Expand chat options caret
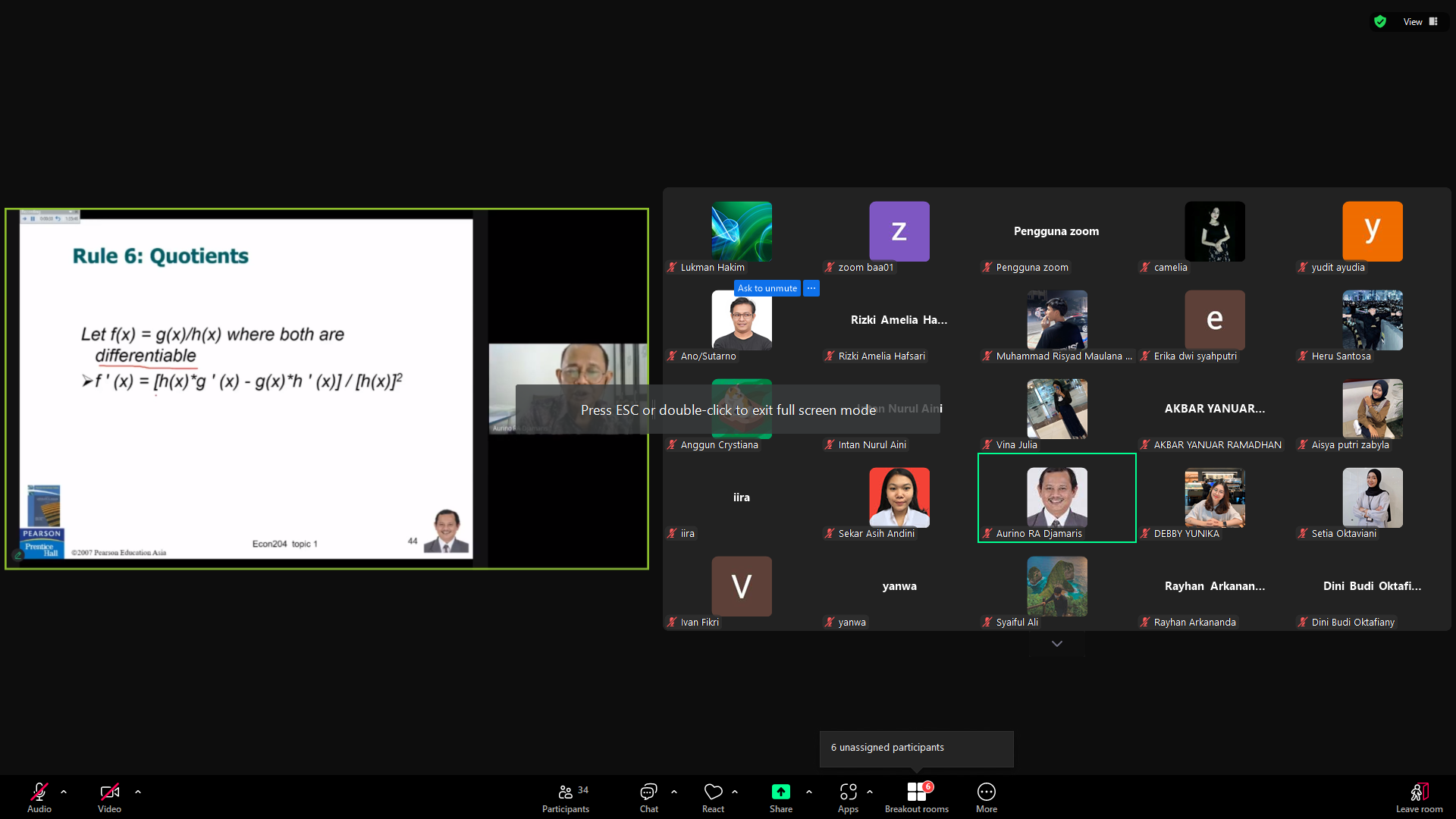Image resolution: width=1456 pixels, height=819 pixels. (674, 792)
